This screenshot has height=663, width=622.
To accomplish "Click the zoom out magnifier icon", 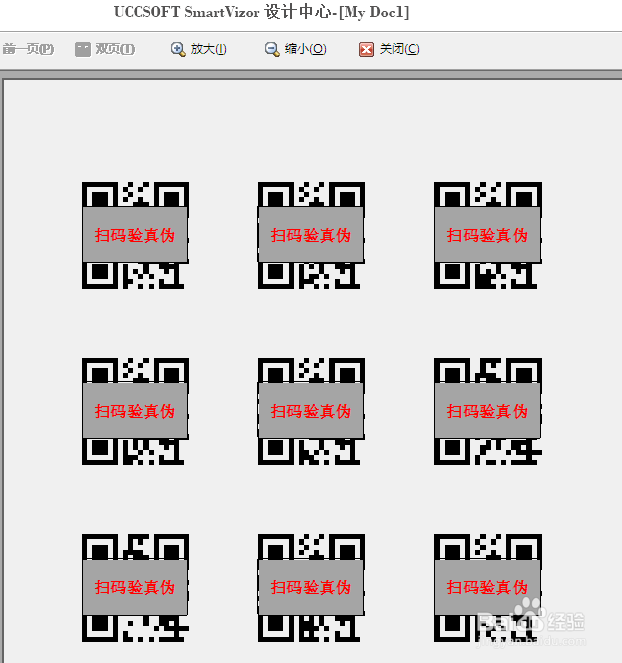I will tap(272, 49).
